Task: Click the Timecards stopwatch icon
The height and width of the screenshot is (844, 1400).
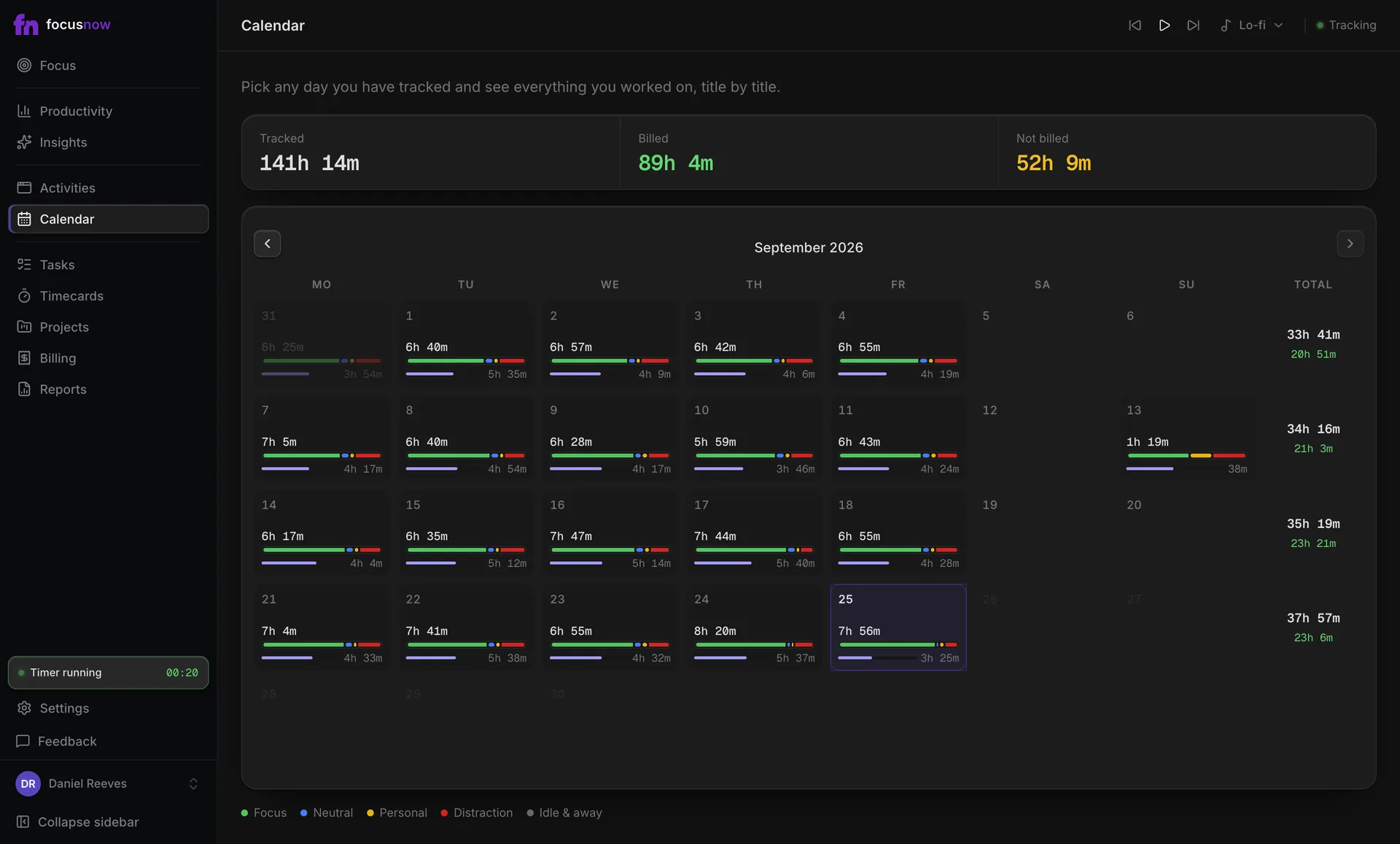Action: point(24,295)
